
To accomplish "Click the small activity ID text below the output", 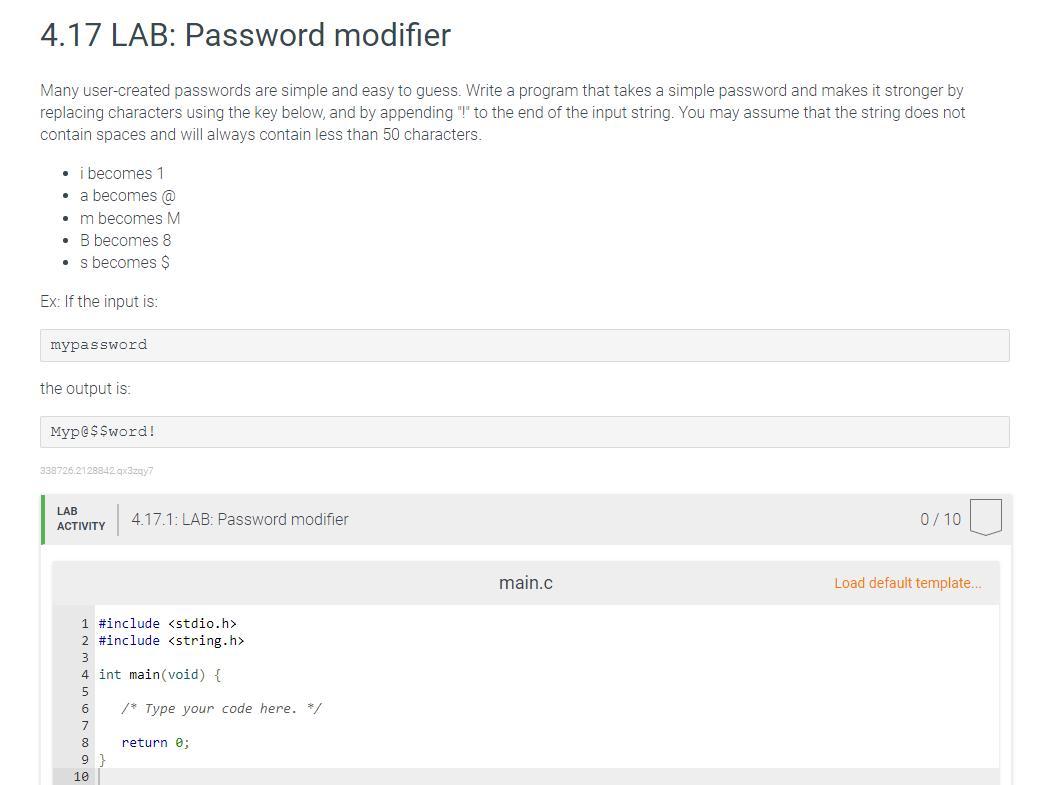I will (97, 471).
